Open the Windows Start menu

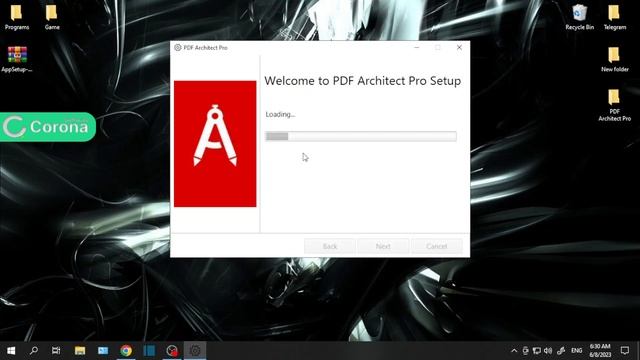click(11, 351)
